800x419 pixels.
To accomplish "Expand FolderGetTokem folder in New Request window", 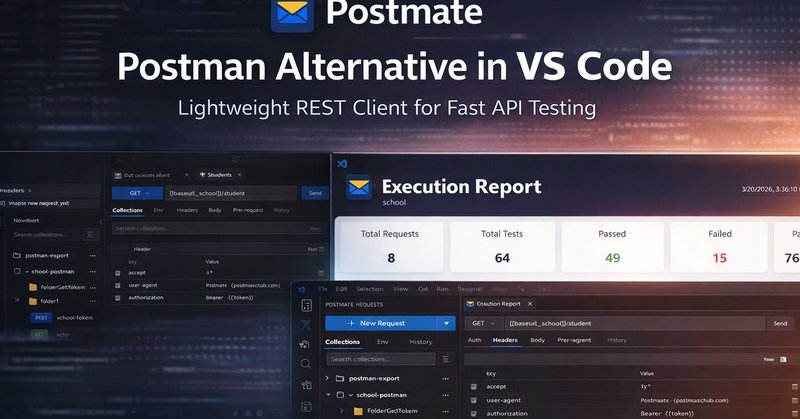I will tap(342, 410).
